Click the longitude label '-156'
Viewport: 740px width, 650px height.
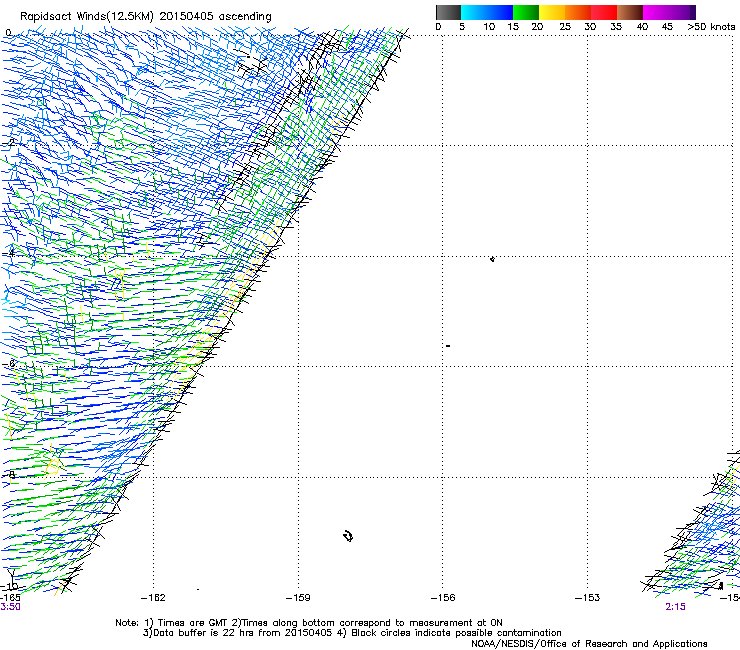click(x=443, y=598)
